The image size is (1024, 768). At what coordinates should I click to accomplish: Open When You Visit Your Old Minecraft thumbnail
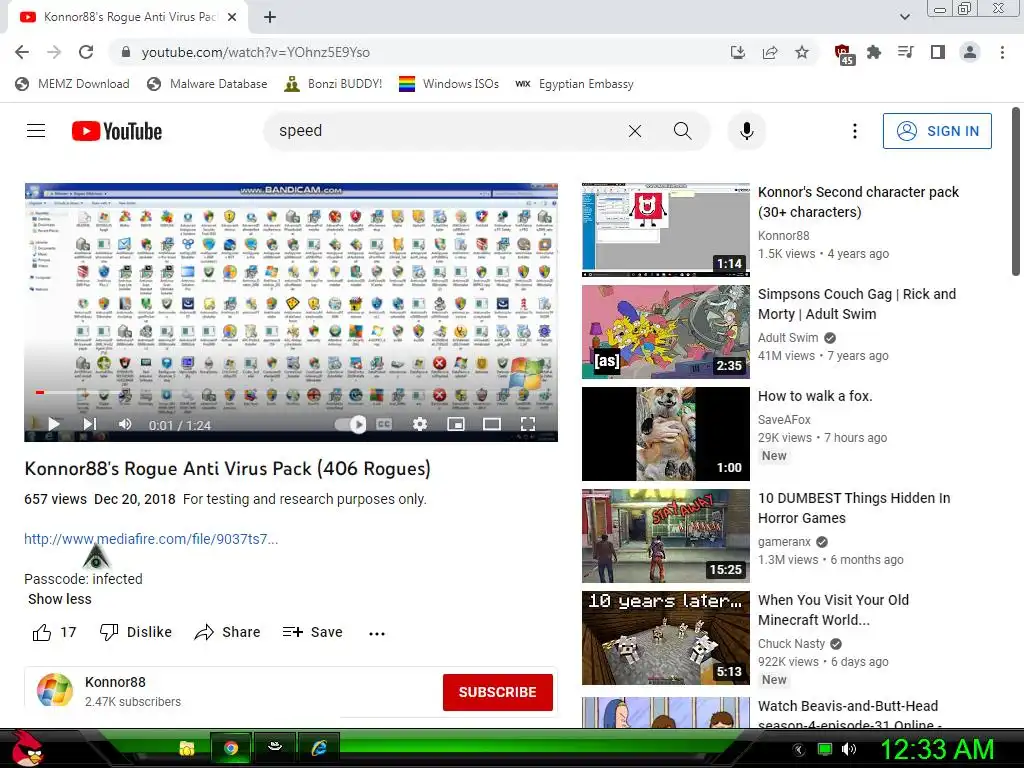(x=665, y=637)
